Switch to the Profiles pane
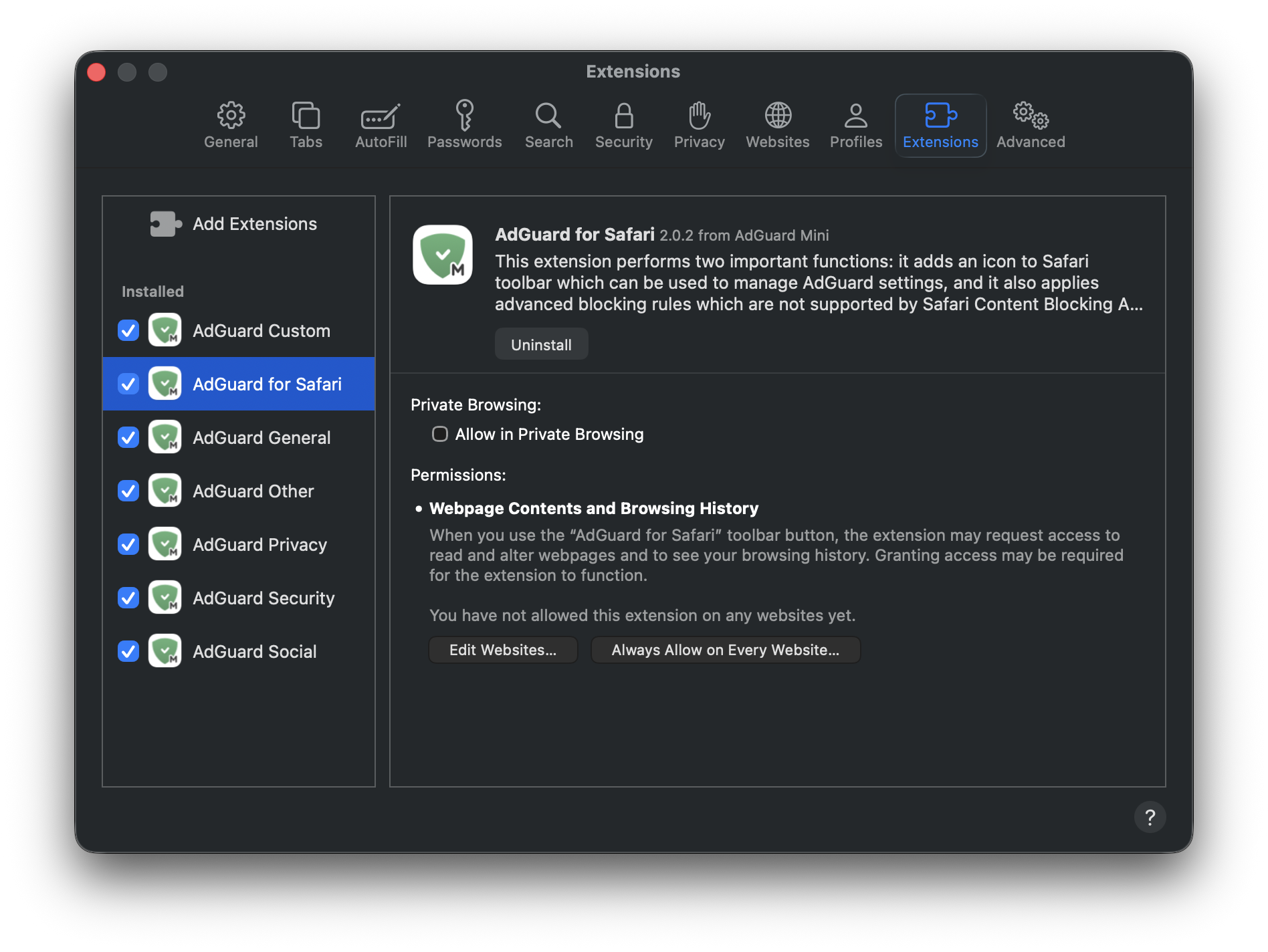This screenshot has height=952, width=1268. (855, 124)
